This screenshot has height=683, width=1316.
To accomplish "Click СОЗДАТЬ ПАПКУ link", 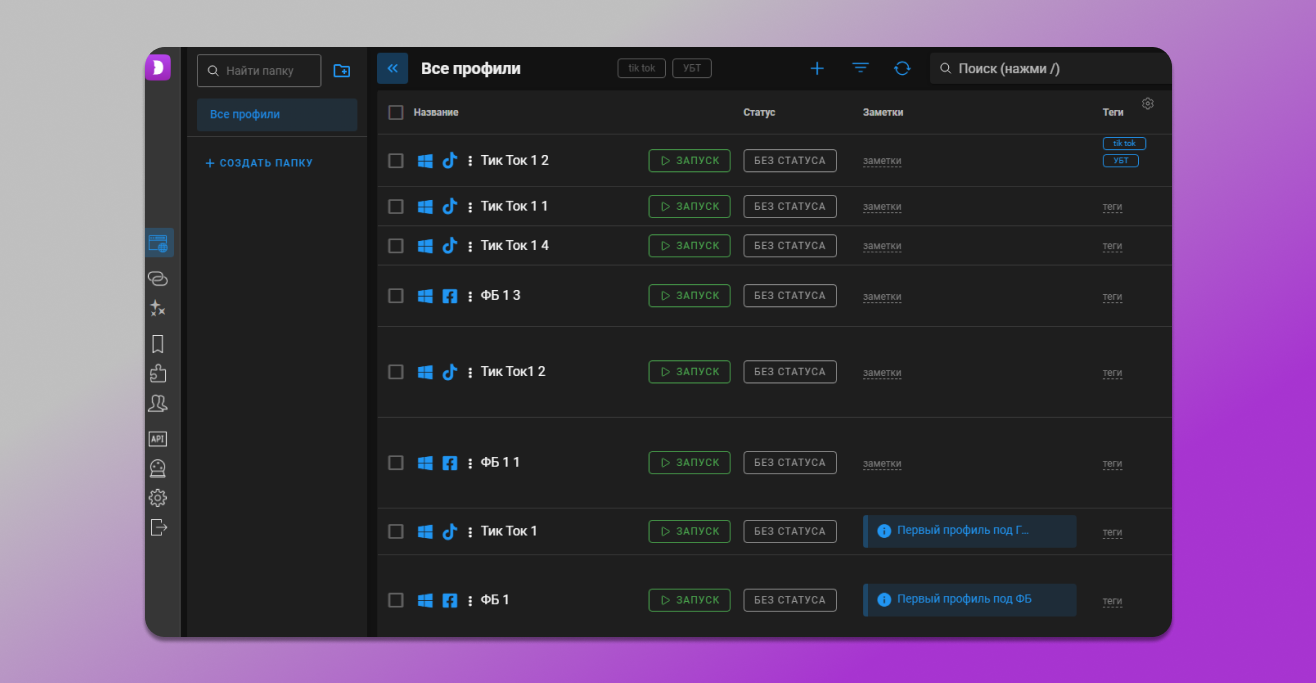I will tap(259, 163).
